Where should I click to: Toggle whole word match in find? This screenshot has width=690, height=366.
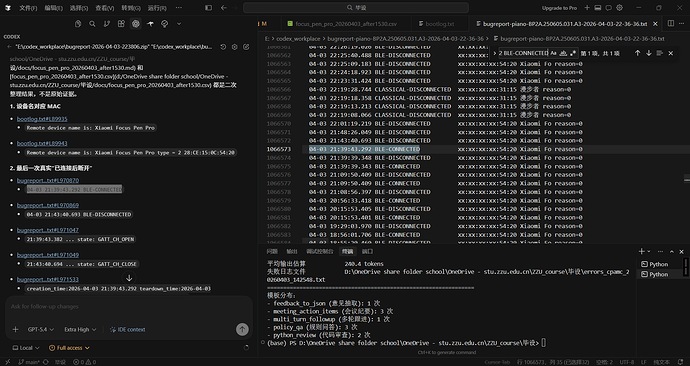click(563, 53)
